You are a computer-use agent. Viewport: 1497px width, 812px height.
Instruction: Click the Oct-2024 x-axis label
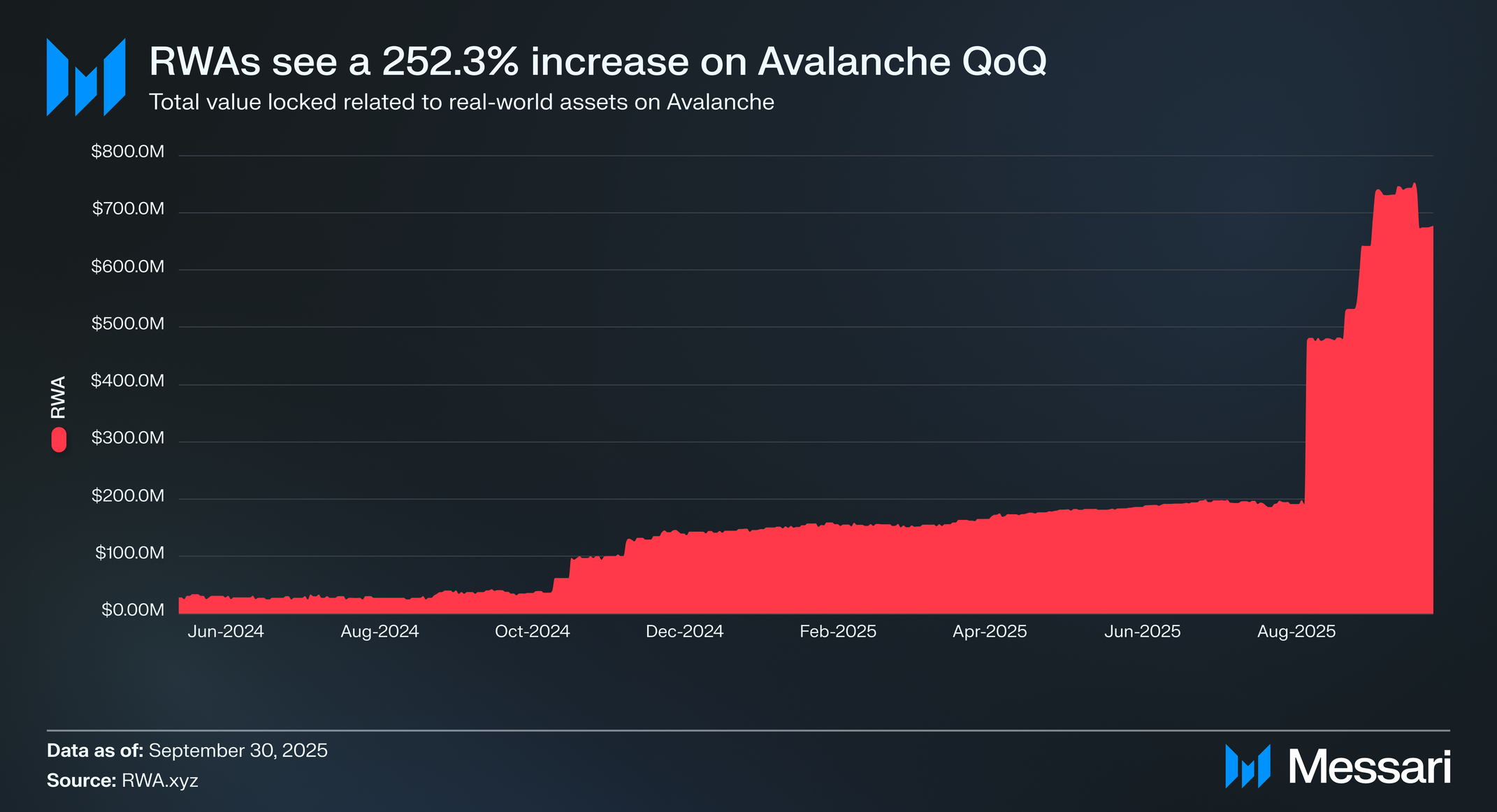point(532,632)
